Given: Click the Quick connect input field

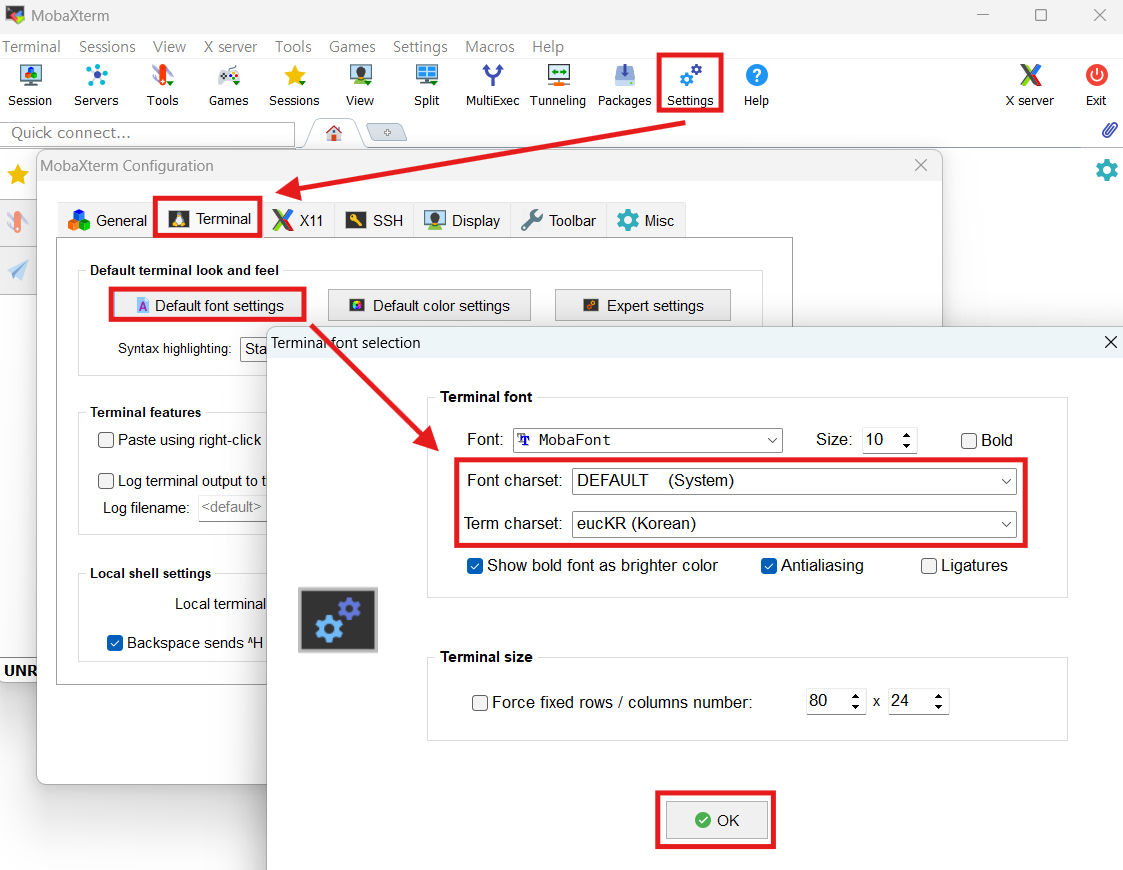Looking at the screenshot, I should click(x=148, y=132).
